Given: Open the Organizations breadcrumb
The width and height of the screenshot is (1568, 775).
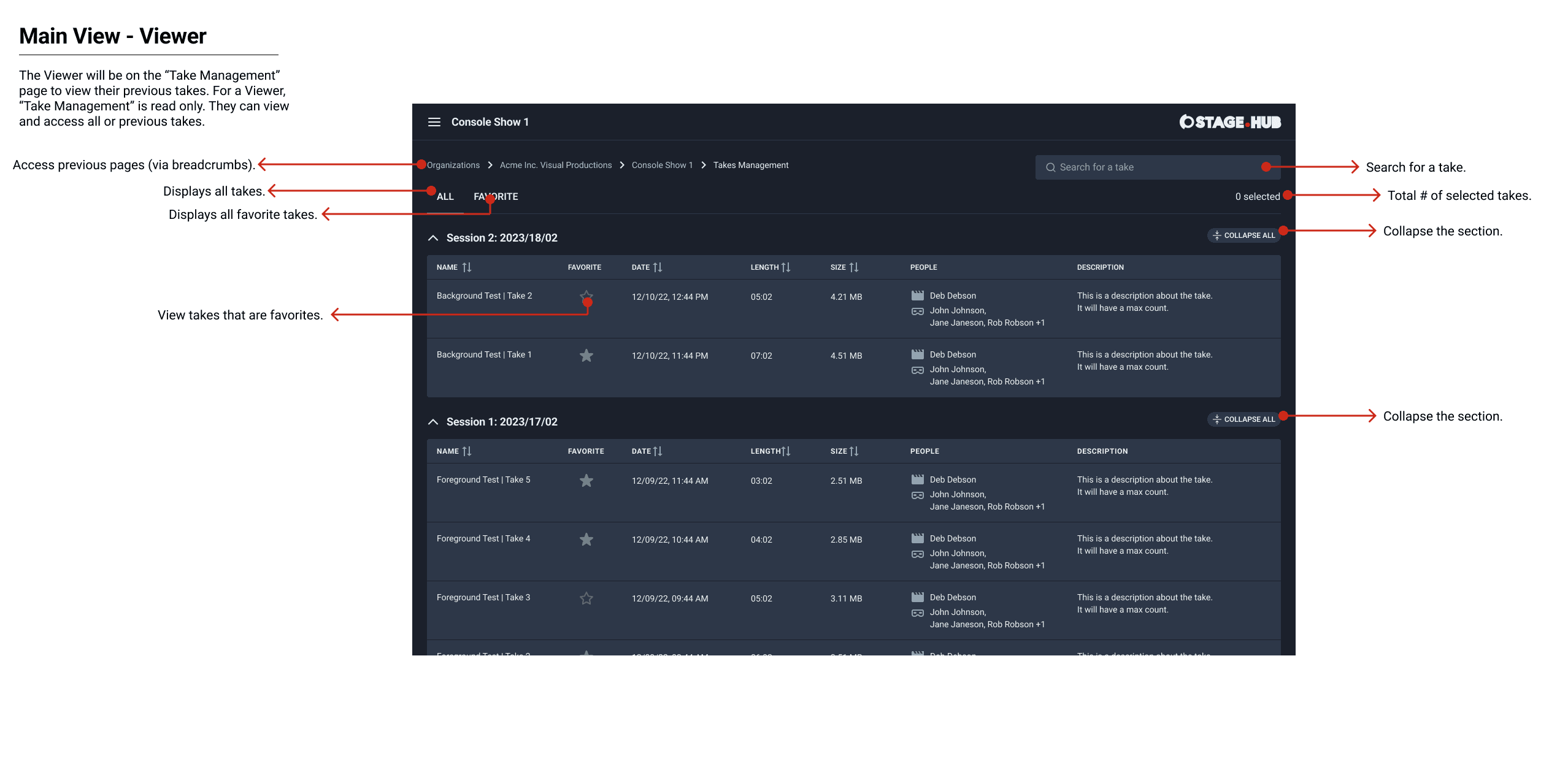Looking at the screenshot, I should coord(453,165).
